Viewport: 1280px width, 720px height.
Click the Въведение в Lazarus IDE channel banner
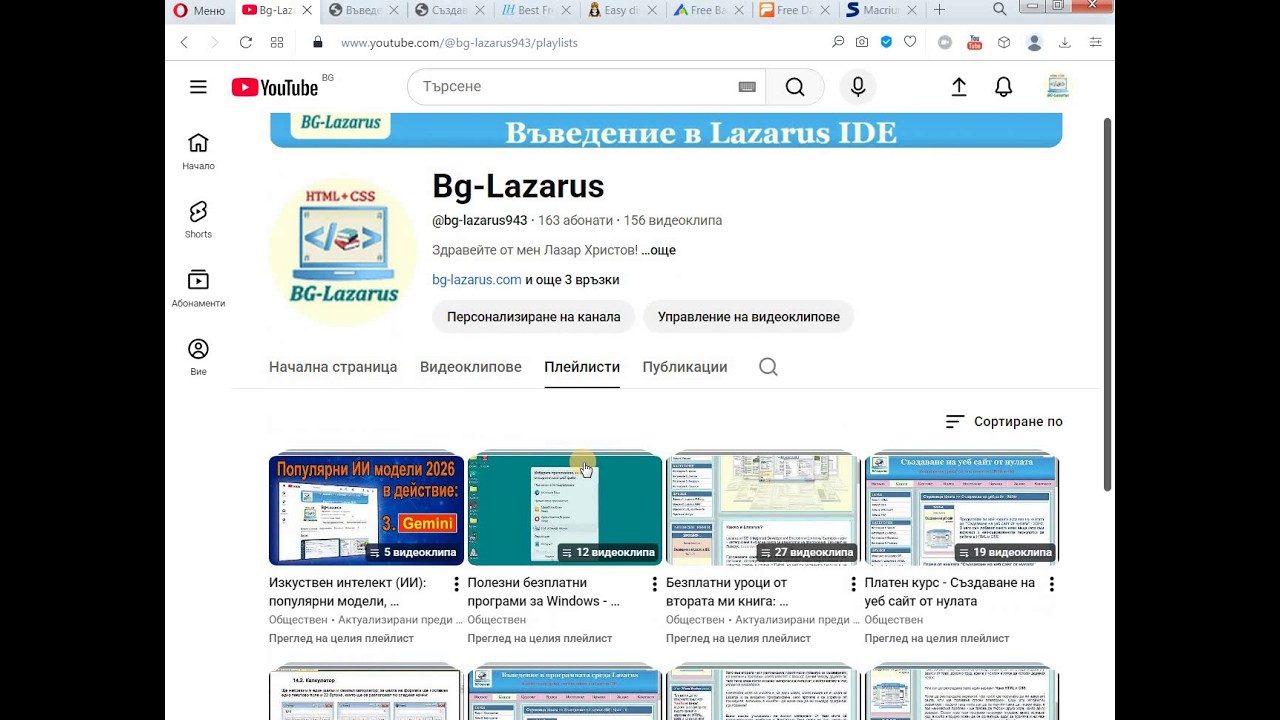click(x=666, y=131)
